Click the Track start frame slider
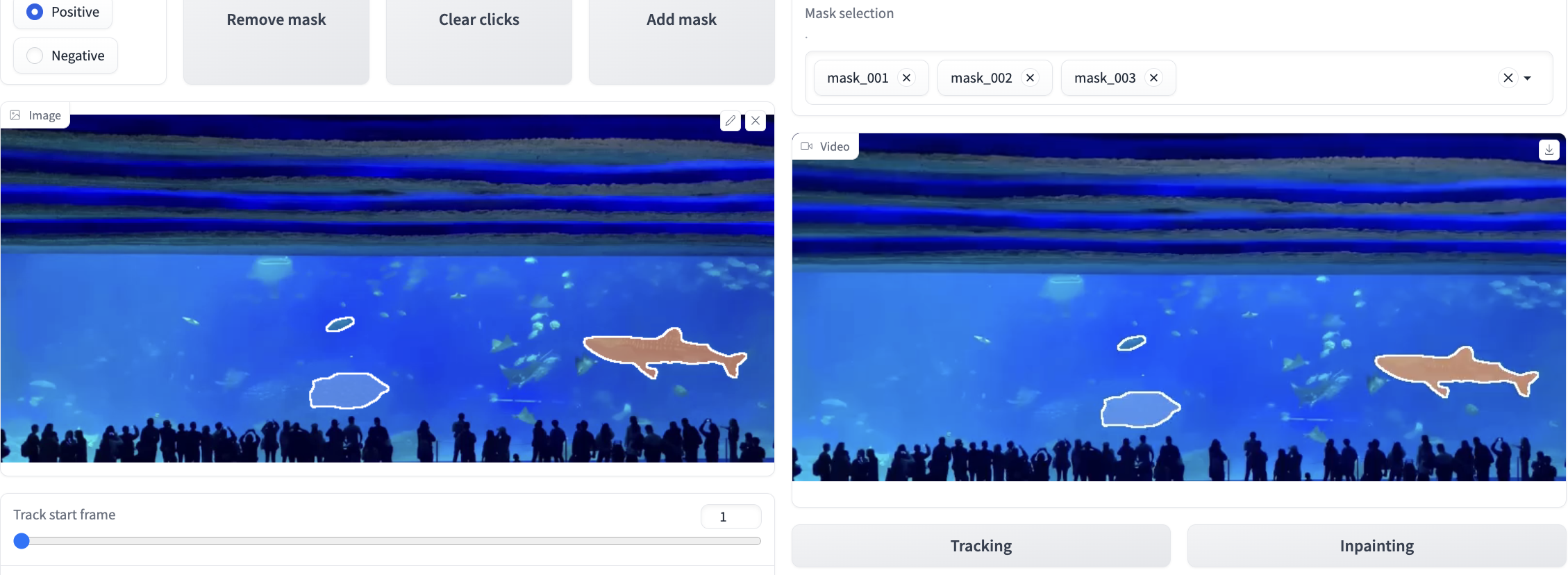 [x=389, y=541]
